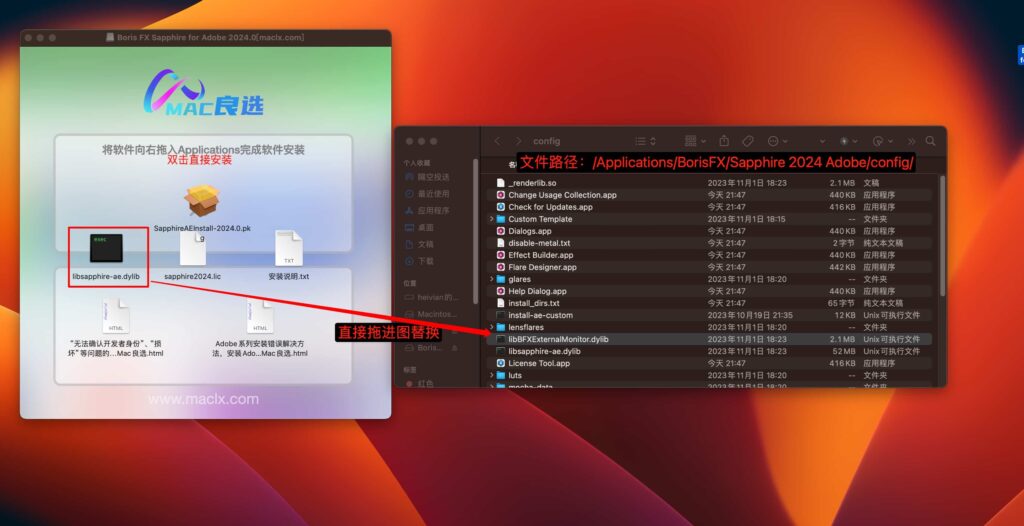Click libsapphire-ae.dylib name in the config list
1024x526 pixels.
[x=544, y=351]
